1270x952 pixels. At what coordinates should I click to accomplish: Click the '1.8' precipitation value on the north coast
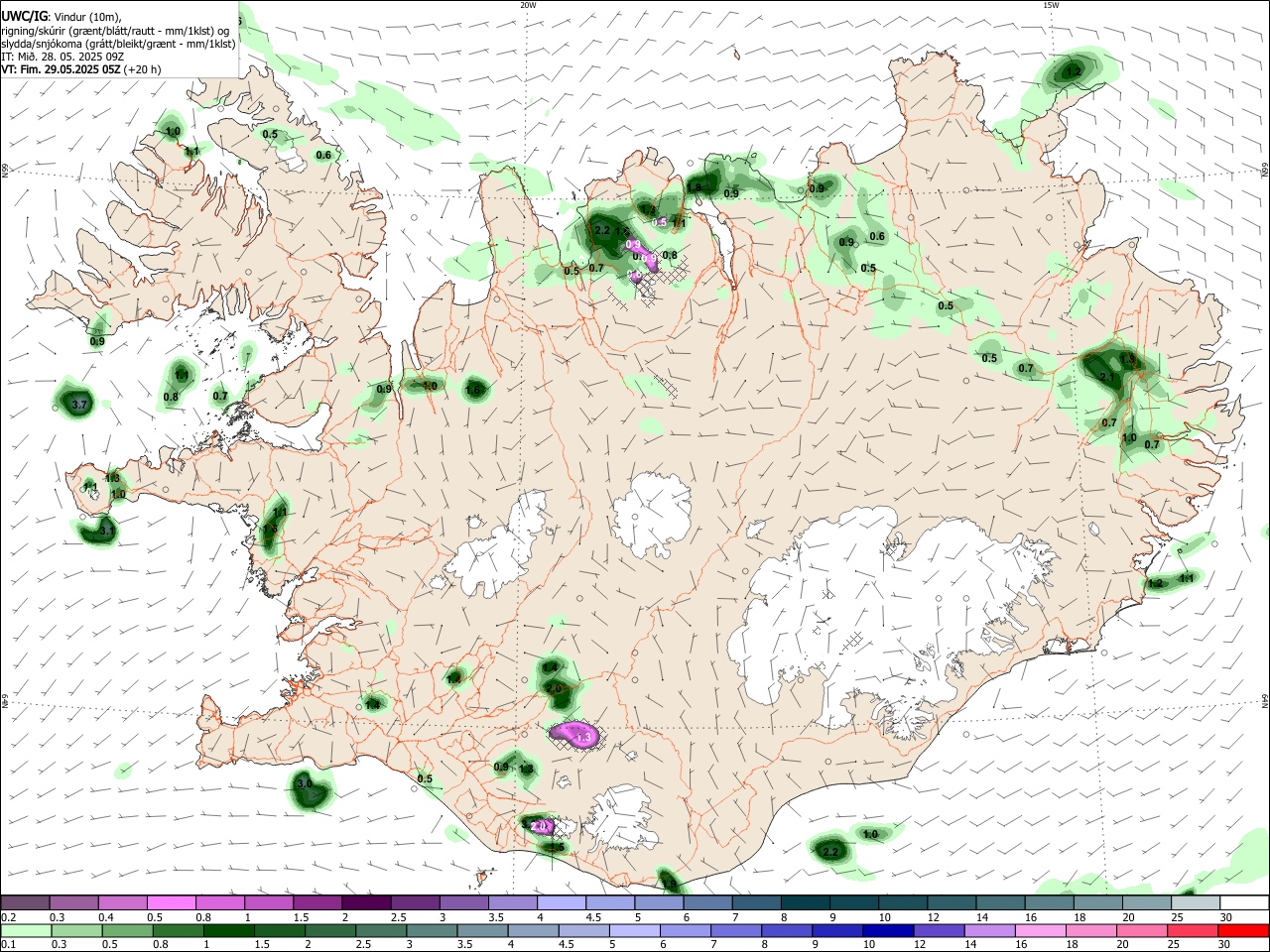click(x=695, y=187)
